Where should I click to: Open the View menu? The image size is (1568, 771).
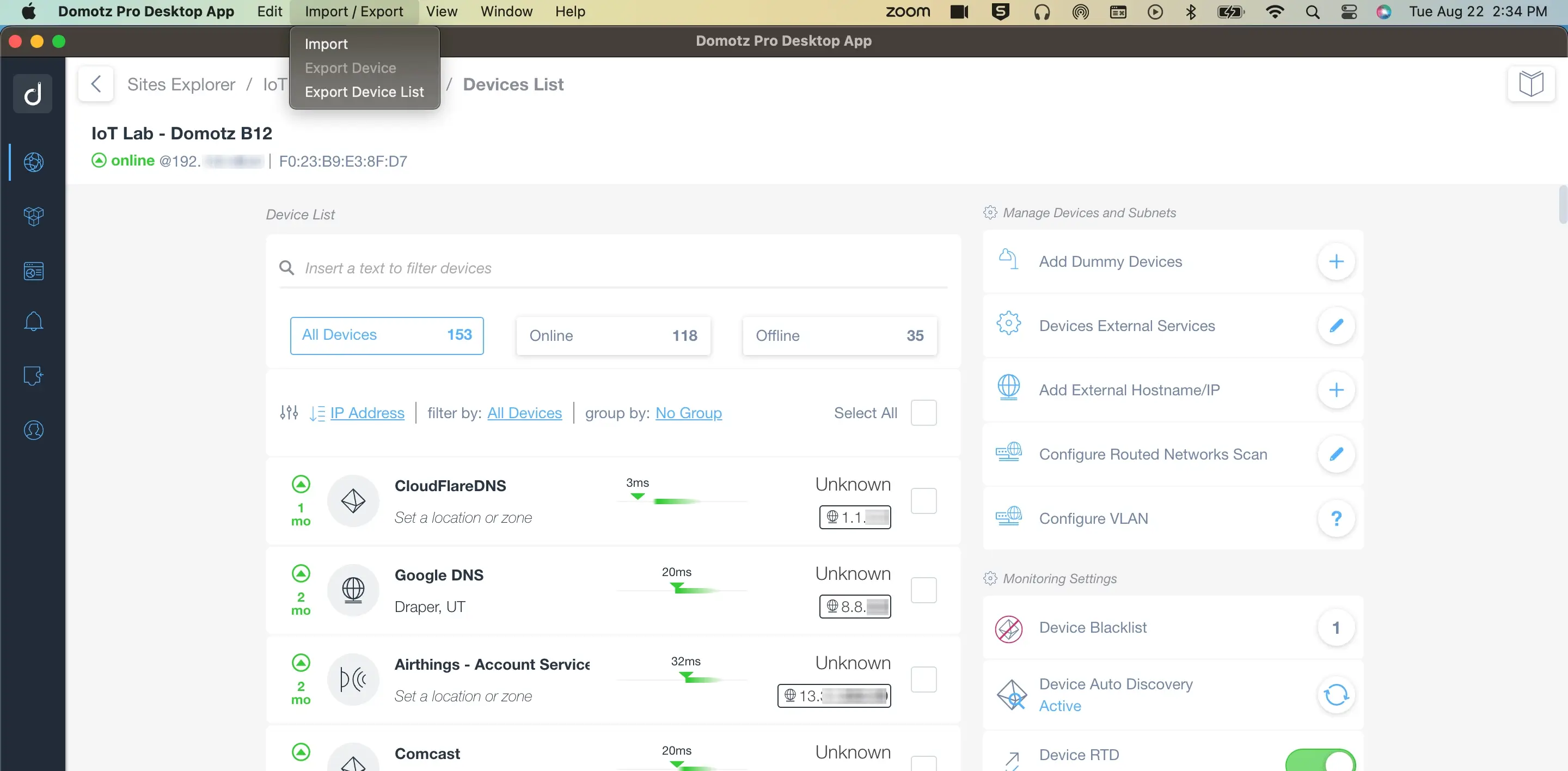442,11
